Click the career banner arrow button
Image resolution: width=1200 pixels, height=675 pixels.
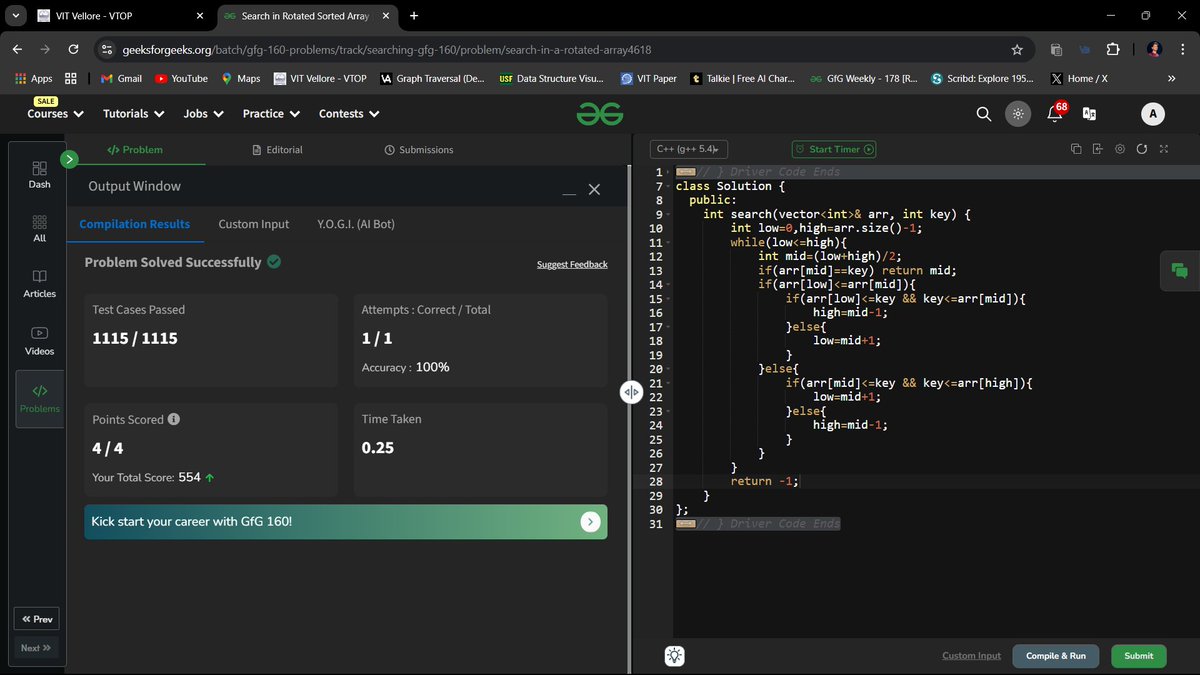pyautogui.click(x=590, y=521)
